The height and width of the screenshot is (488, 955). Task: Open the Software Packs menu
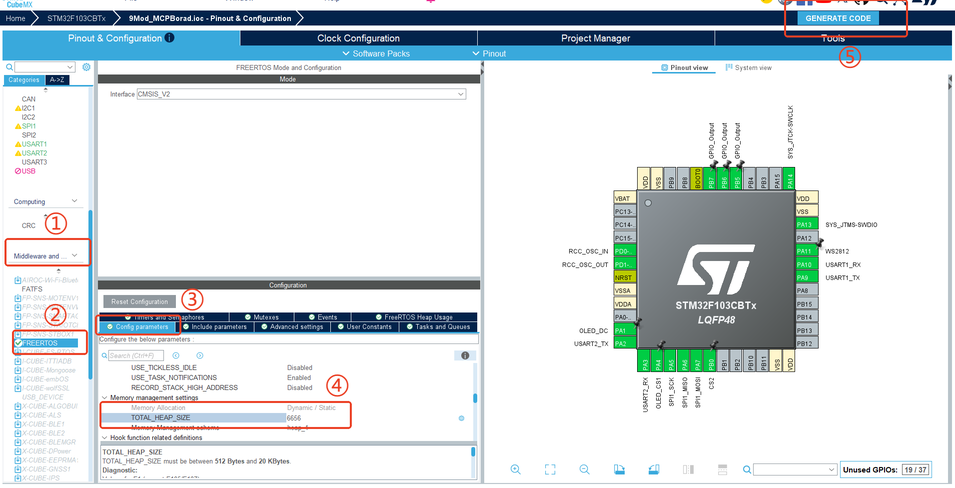click(376, 54)
